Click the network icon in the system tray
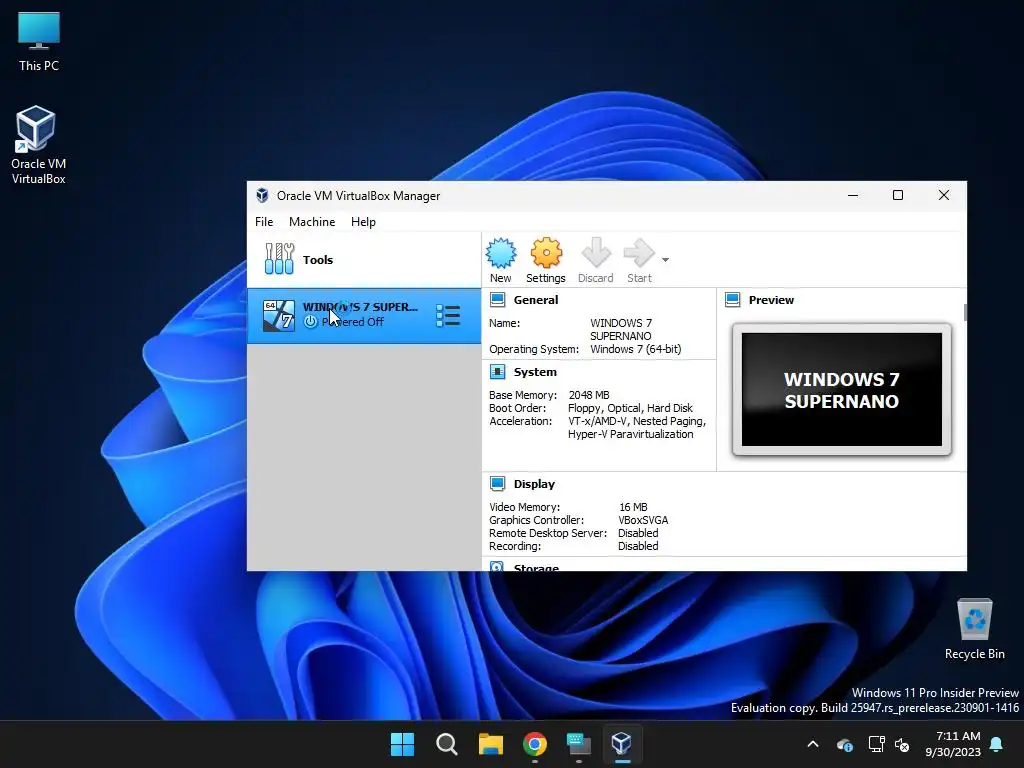 coord(876,744)
